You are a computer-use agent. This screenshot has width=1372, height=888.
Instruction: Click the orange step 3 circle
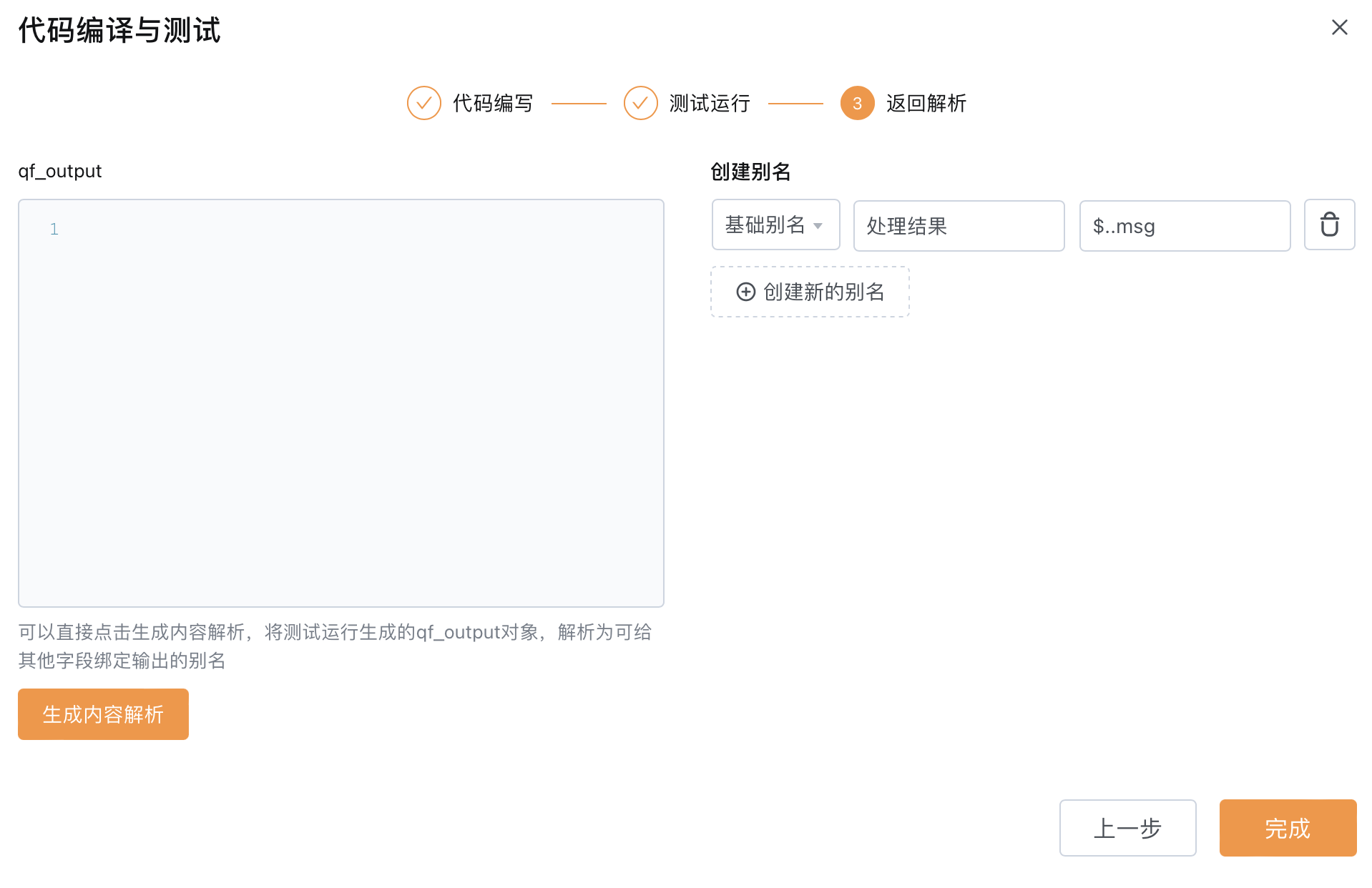pos(857,103)
